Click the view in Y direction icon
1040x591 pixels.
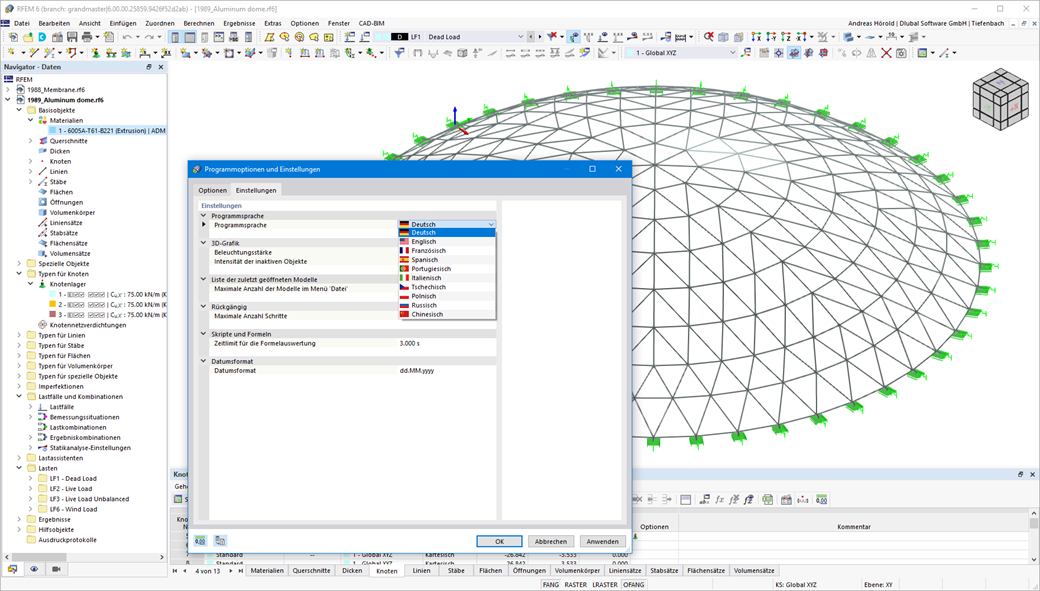(771, 37)
